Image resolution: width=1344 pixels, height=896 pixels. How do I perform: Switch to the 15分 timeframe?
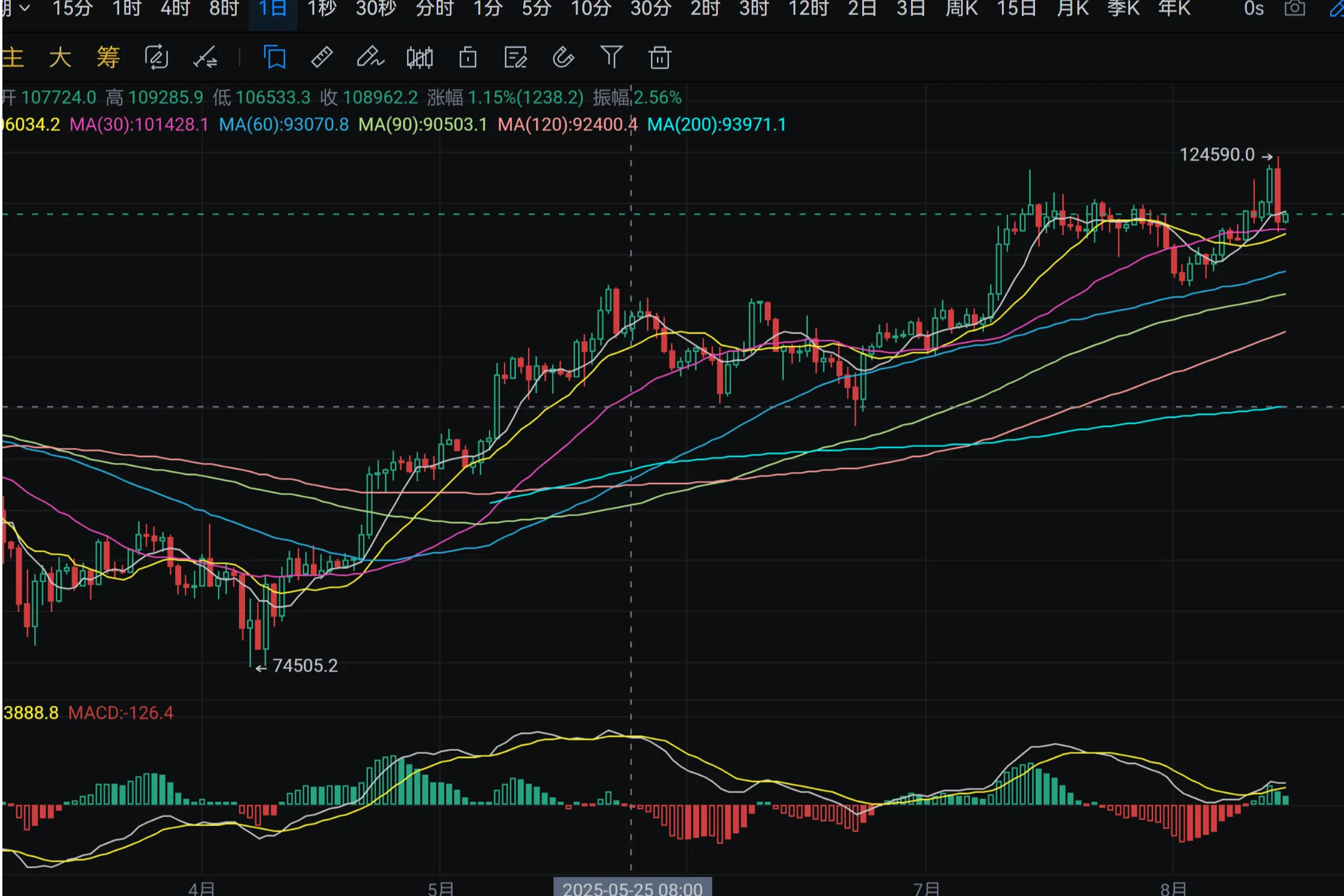73,8
